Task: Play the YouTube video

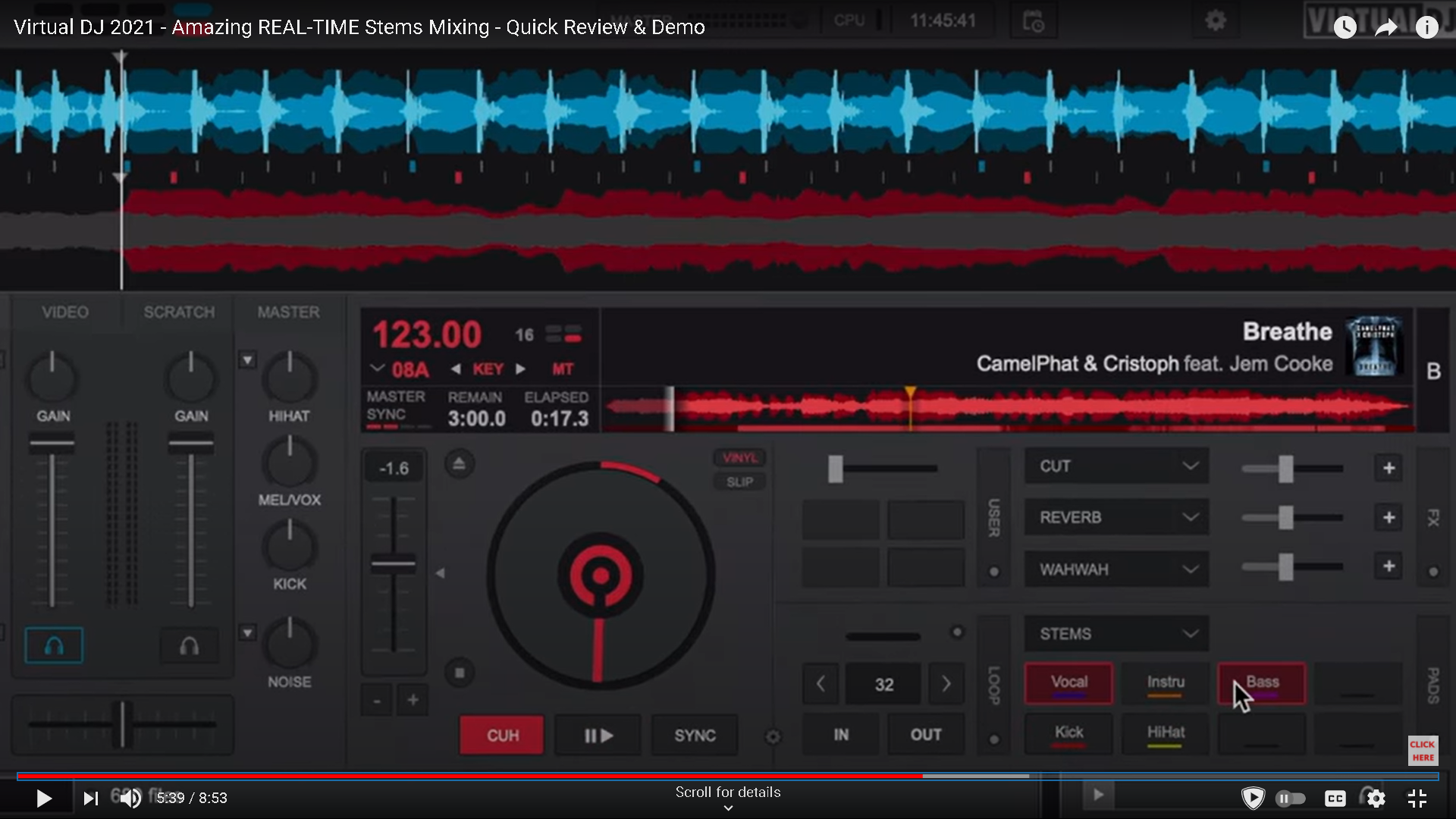Action: point(44,798)
